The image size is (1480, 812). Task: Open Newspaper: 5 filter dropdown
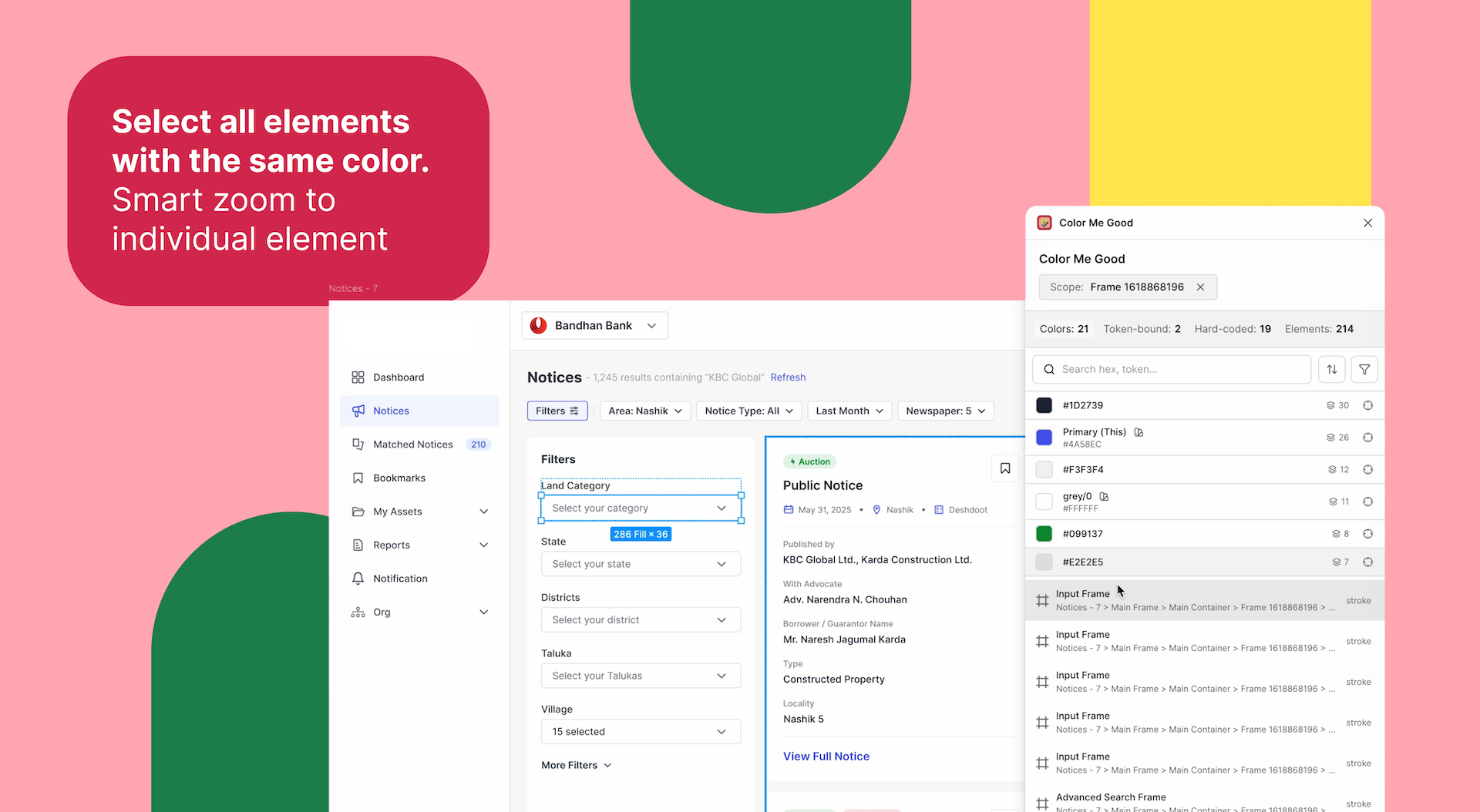point(946,411)
